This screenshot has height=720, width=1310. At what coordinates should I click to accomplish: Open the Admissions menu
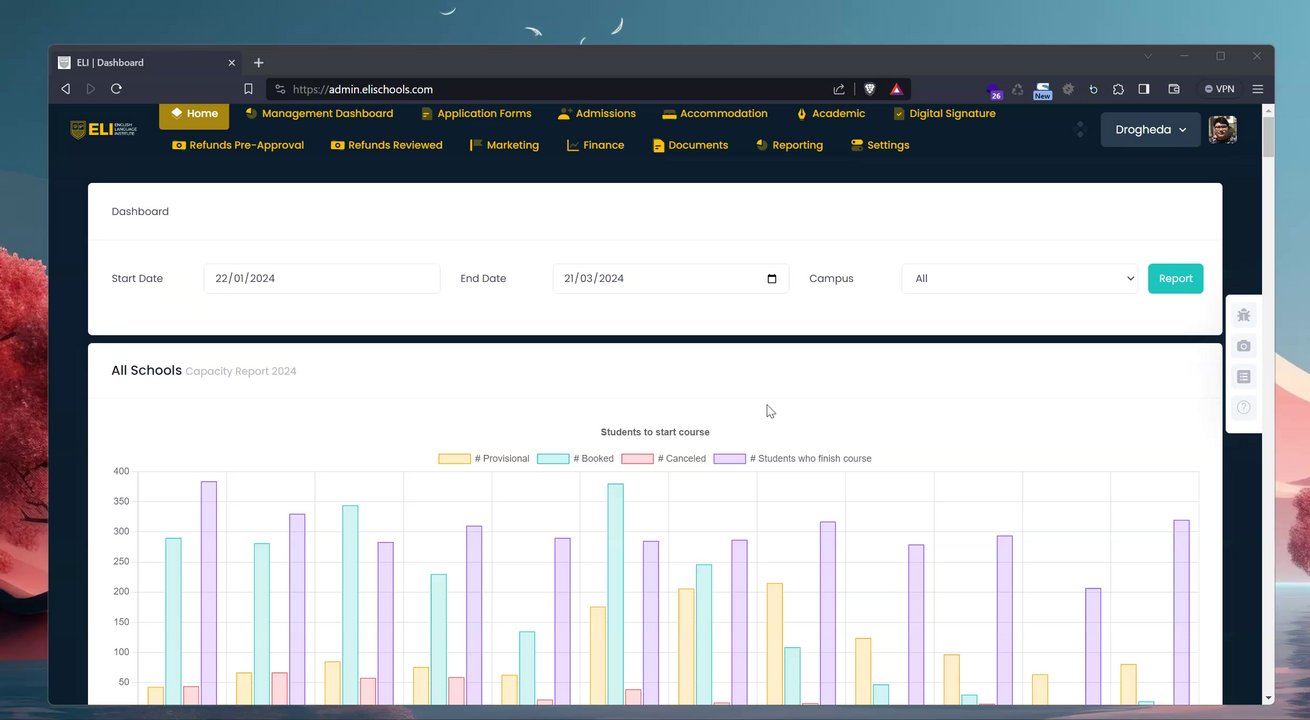coord(597,114)
